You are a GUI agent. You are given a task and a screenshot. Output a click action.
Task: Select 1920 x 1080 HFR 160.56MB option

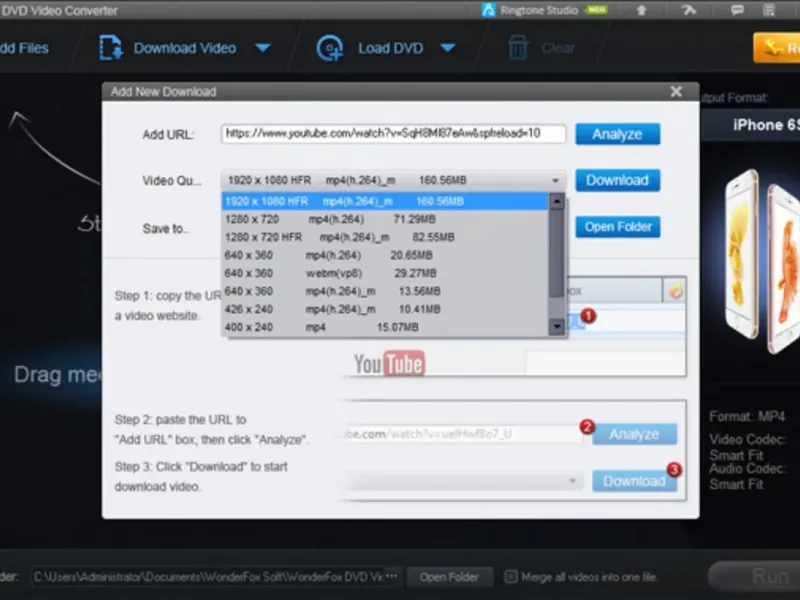385,201
